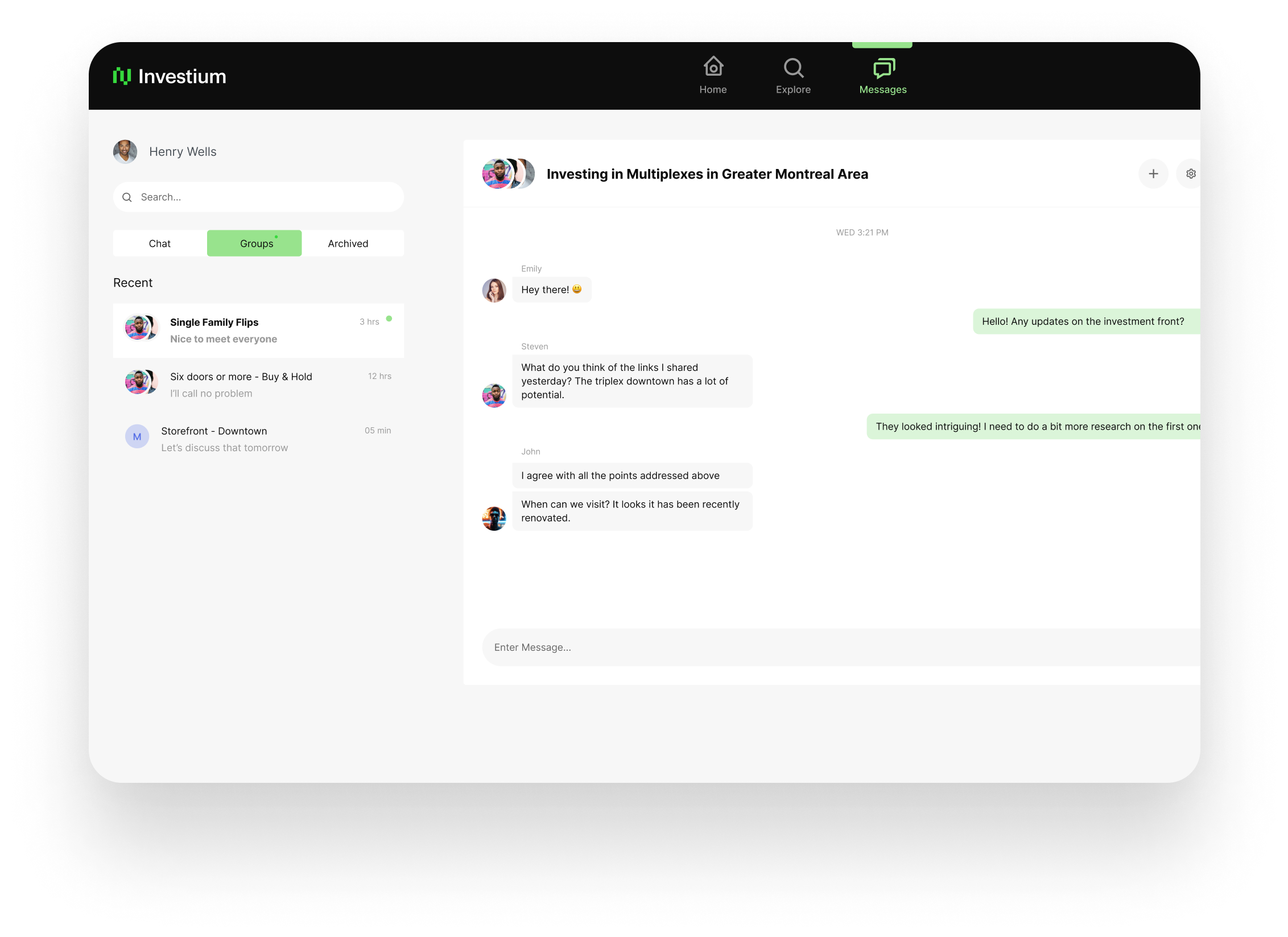Click Emily's avatar in the chat
Screen dimensions: 1288x937
click(x=494, y=290)
